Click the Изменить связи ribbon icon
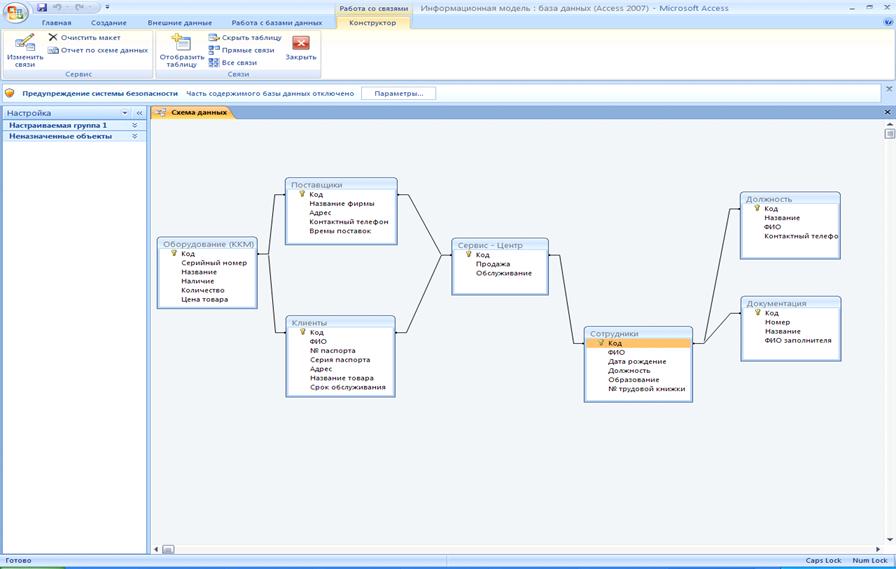Image resolution: width=896 pixels, height=569 pixels. coord(25,44)
